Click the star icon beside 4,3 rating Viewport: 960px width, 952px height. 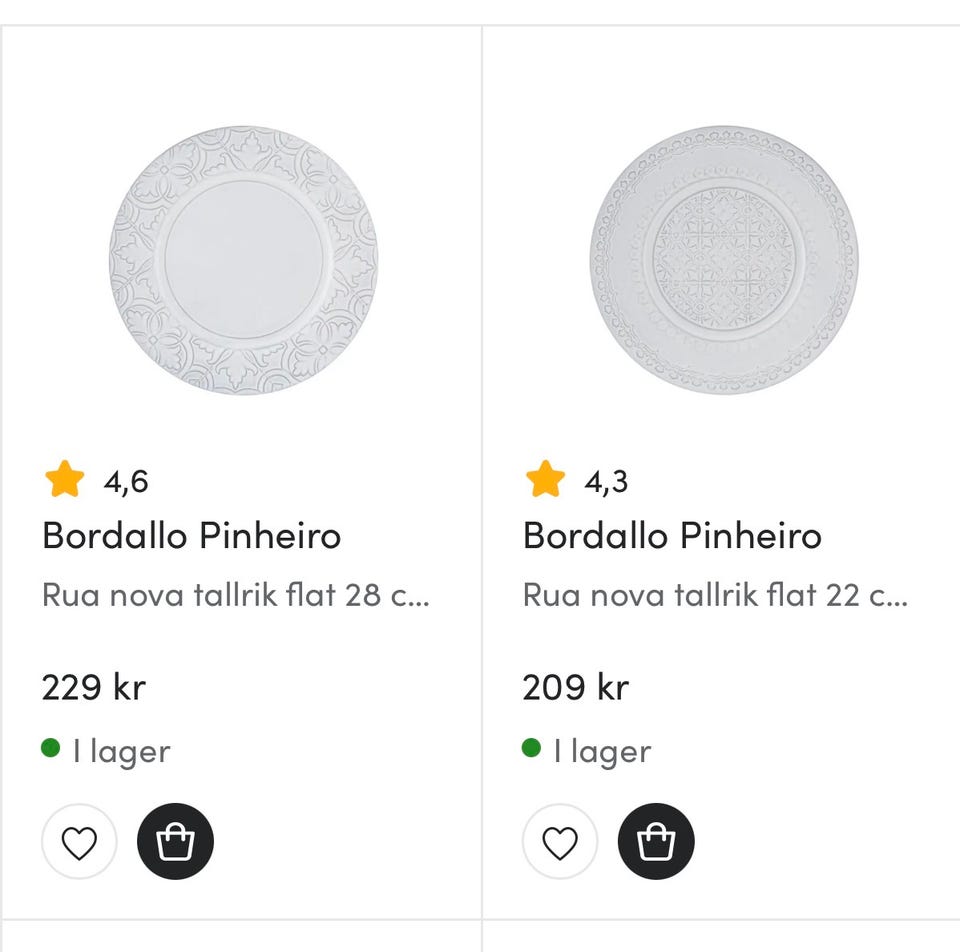[546, 480]
